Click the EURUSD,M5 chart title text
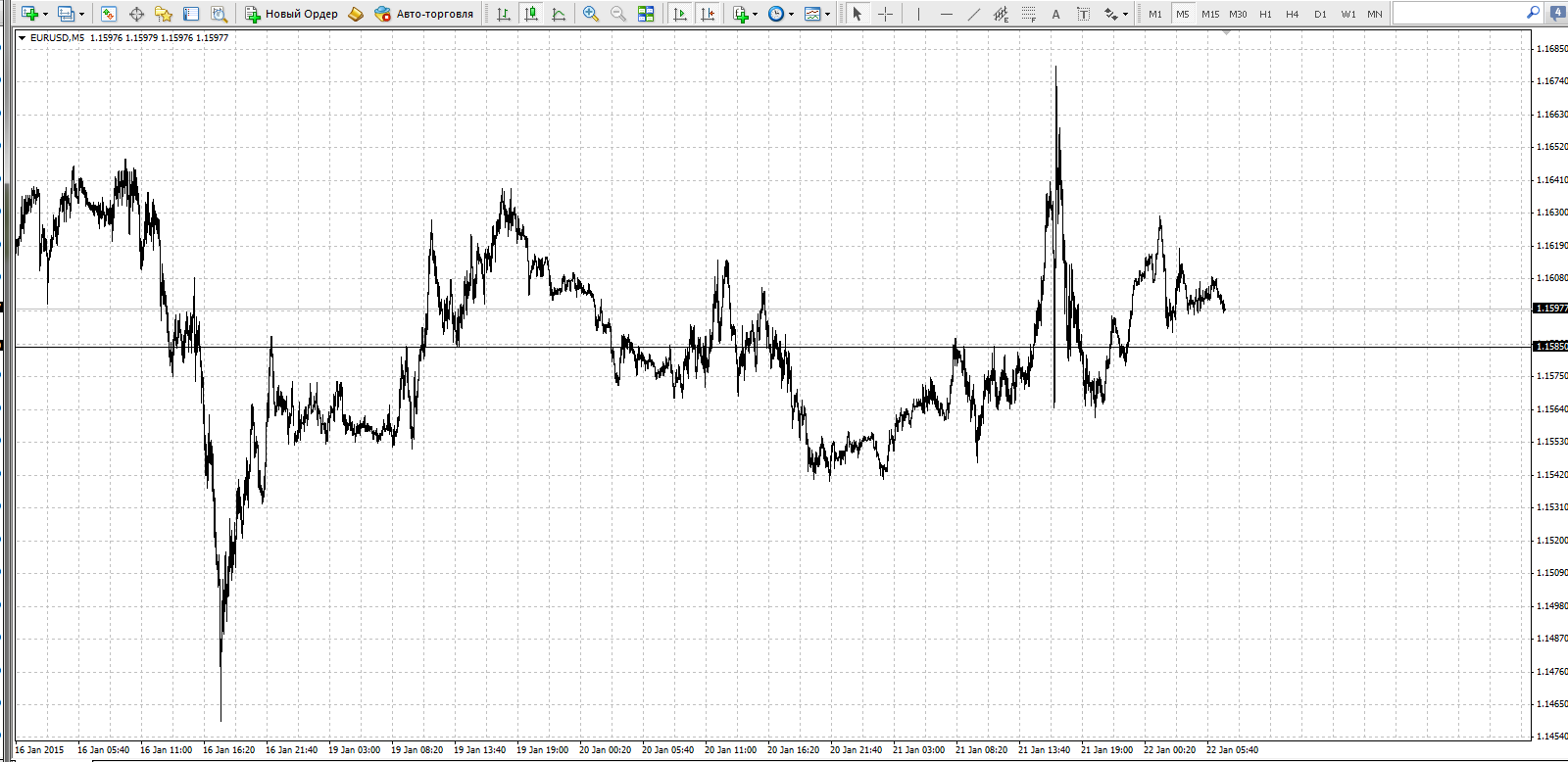Screen dimensions: 1568x762 tap(57, 38)
